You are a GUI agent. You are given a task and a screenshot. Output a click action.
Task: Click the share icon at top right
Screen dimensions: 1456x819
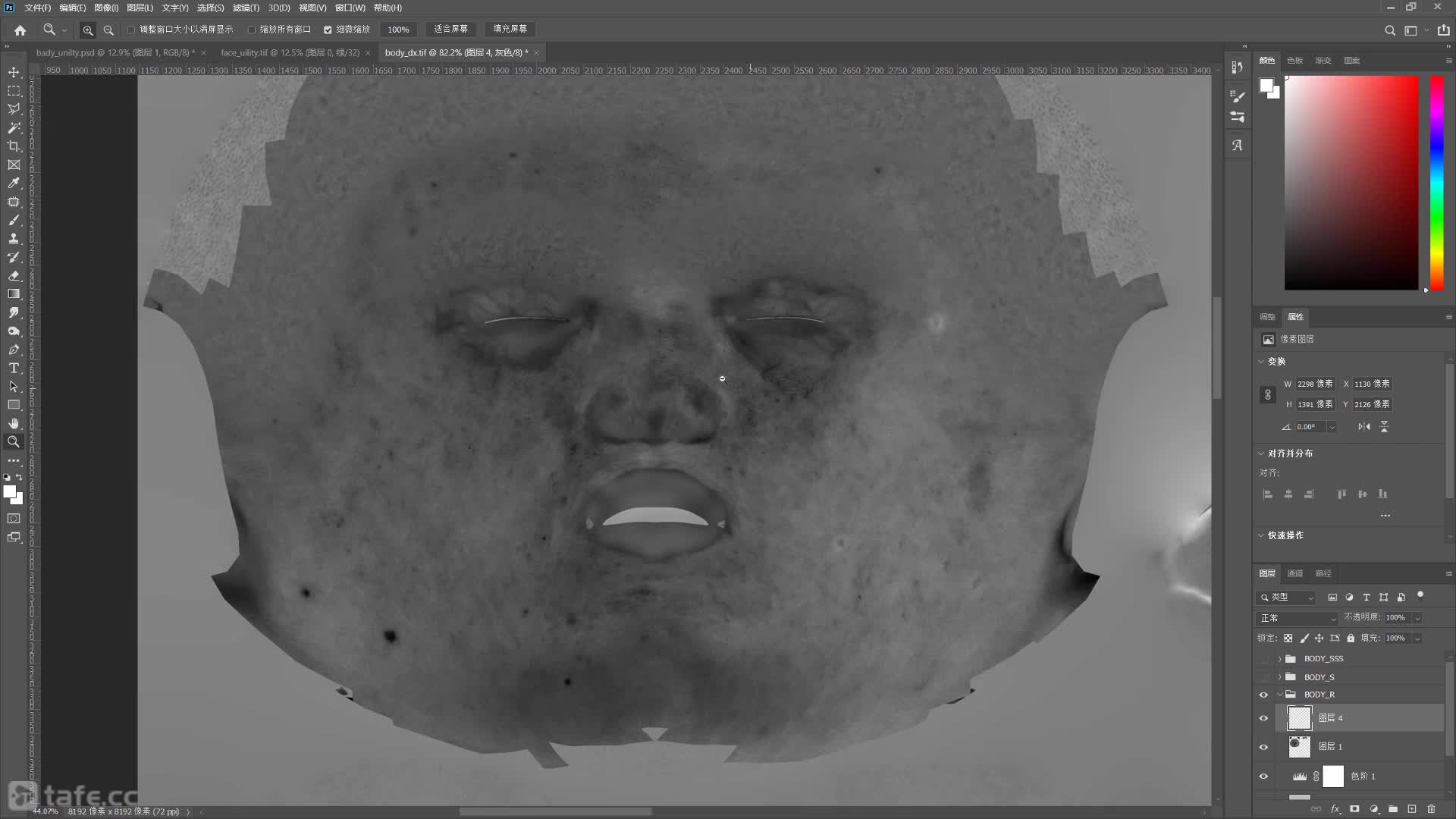[x=1444, y=30]
